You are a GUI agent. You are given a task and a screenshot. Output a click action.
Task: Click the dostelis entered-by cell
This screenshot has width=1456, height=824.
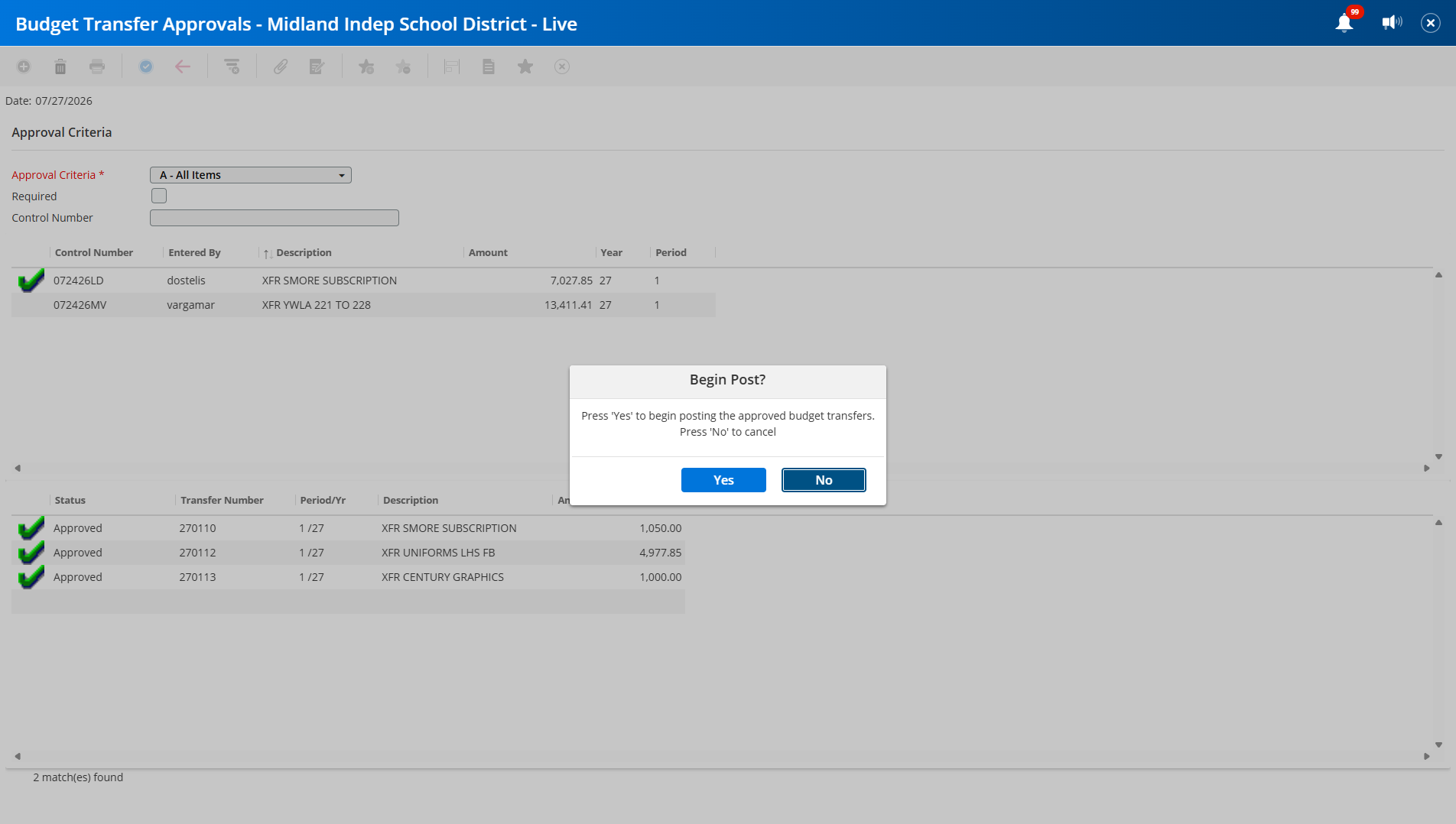tap(187, 281)
